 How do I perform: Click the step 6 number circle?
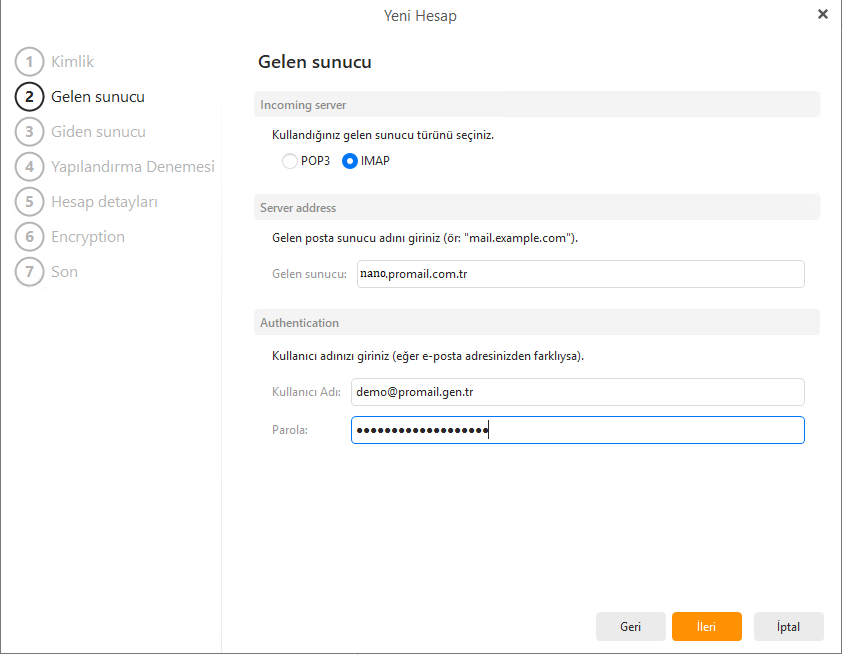30,237
